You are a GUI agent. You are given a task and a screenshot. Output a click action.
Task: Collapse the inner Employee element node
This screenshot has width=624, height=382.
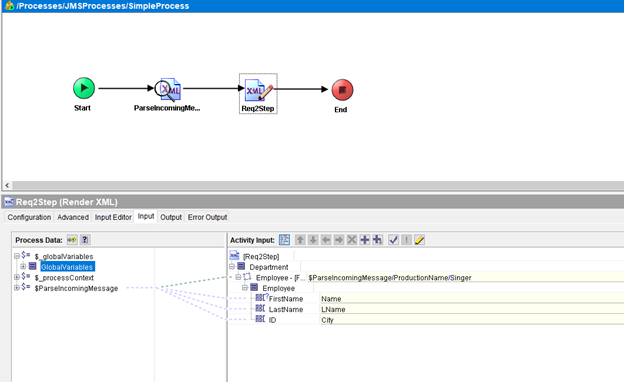245,288
